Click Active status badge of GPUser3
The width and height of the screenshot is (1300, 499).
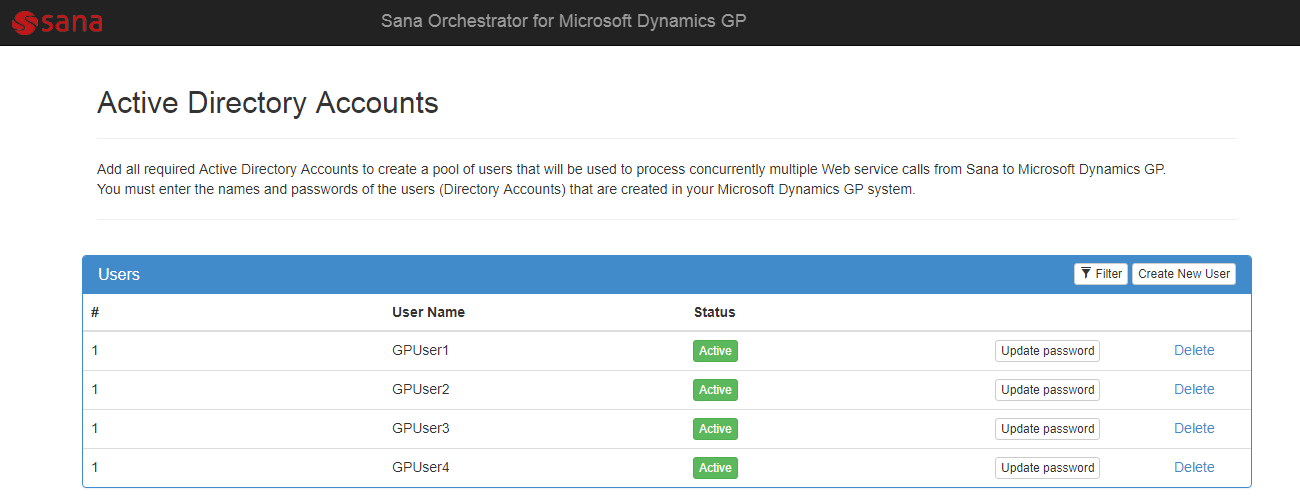[x=715, y=429]
